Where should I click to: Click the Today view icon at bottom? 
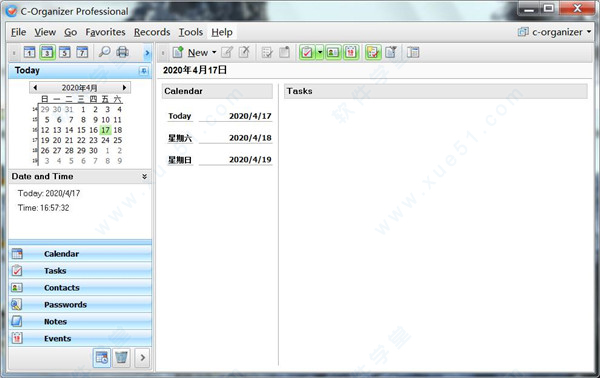102,358
